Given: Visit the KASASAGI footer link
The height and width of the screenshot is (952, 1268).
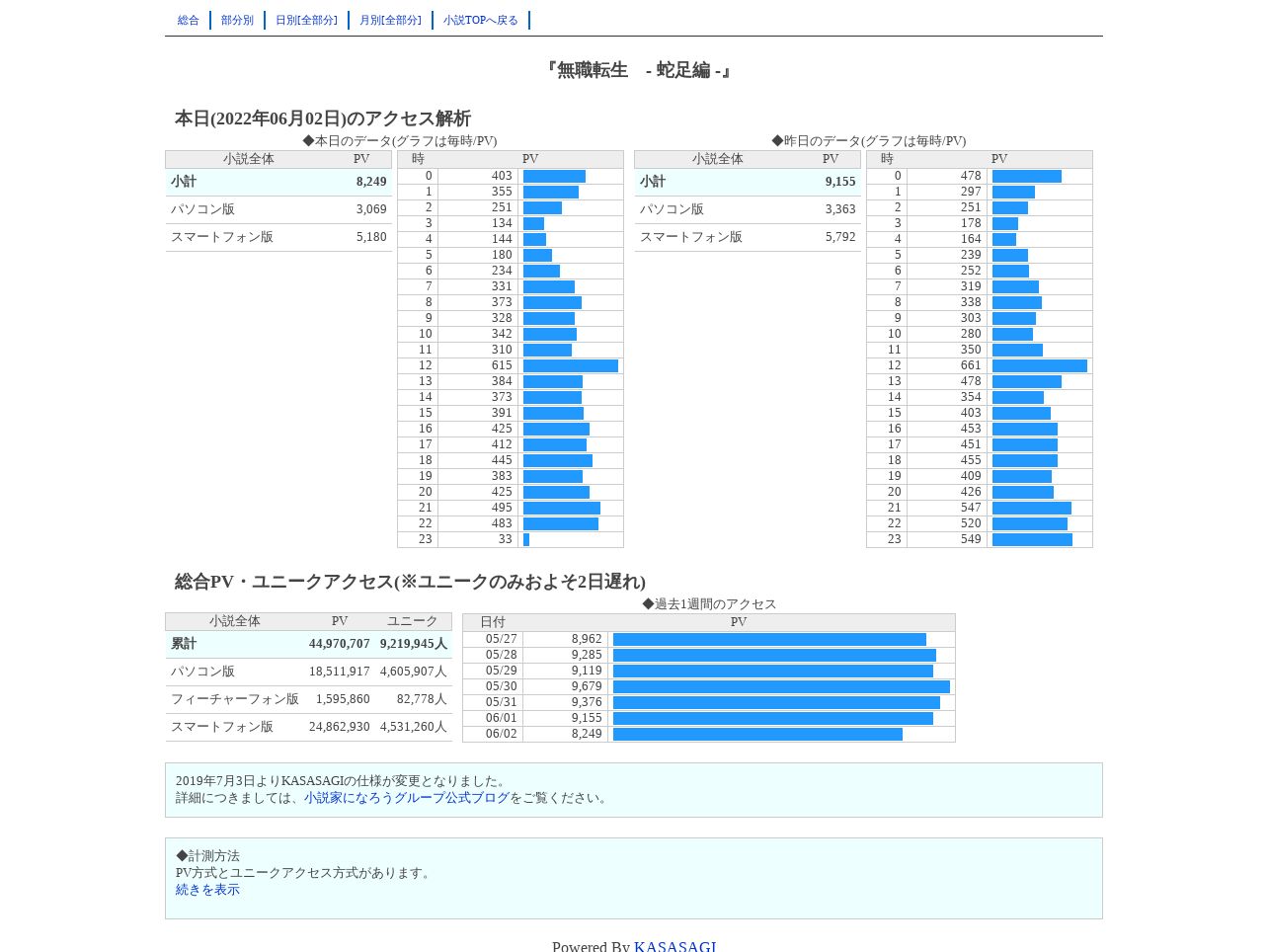Looking at the screenshot, I should pos(675,946).
